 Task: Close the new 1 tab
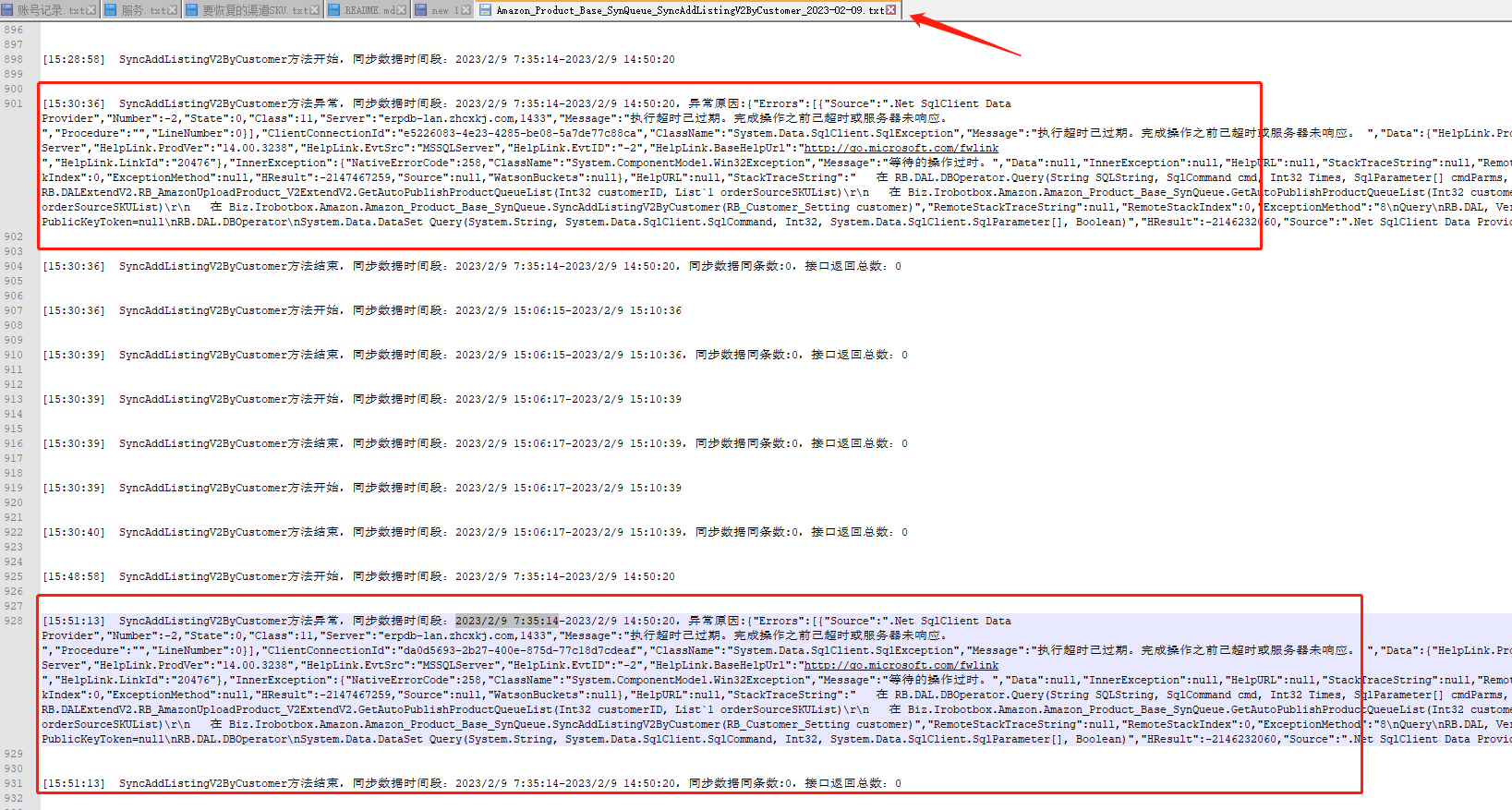[x=466, y=10]
